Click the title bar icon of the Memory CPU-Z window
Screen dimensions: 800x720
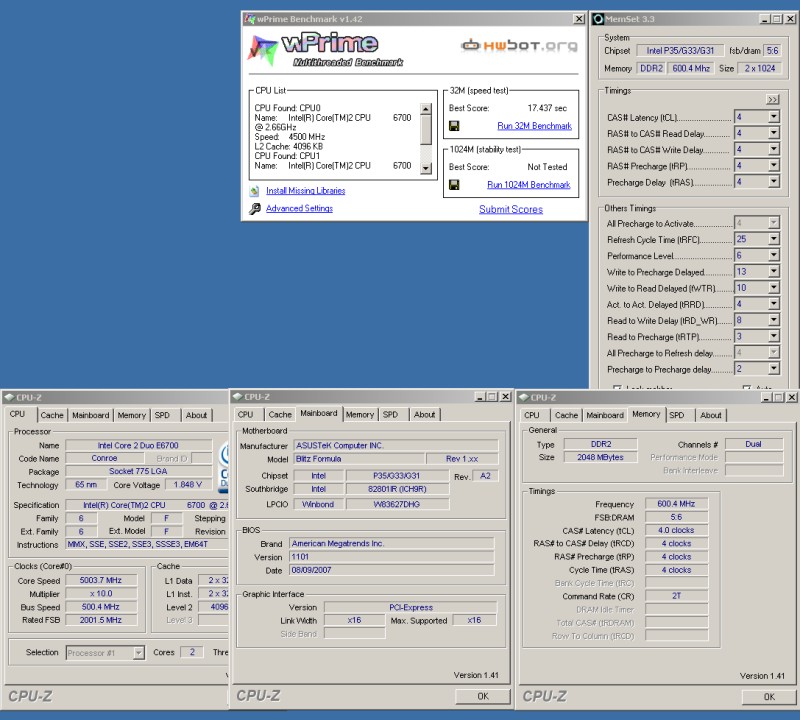point(523,397)
